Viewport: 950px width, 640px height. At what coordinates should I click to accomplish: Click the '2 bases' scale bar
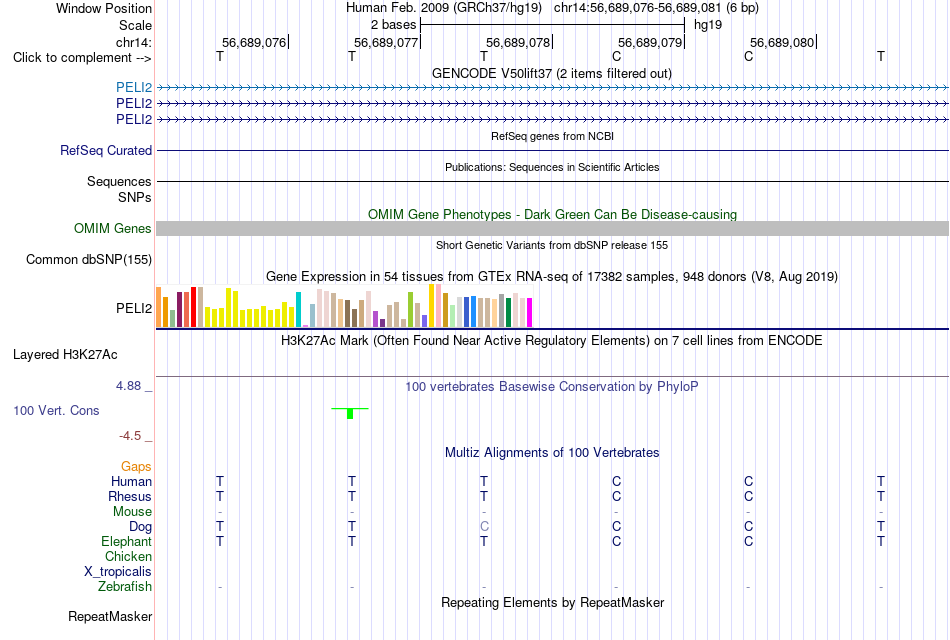tap(553, 25)
